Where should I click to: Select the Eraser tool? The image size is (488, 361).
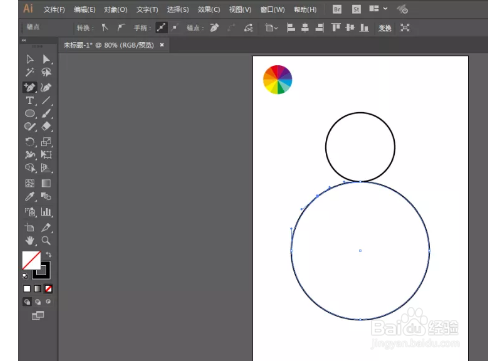46,126
